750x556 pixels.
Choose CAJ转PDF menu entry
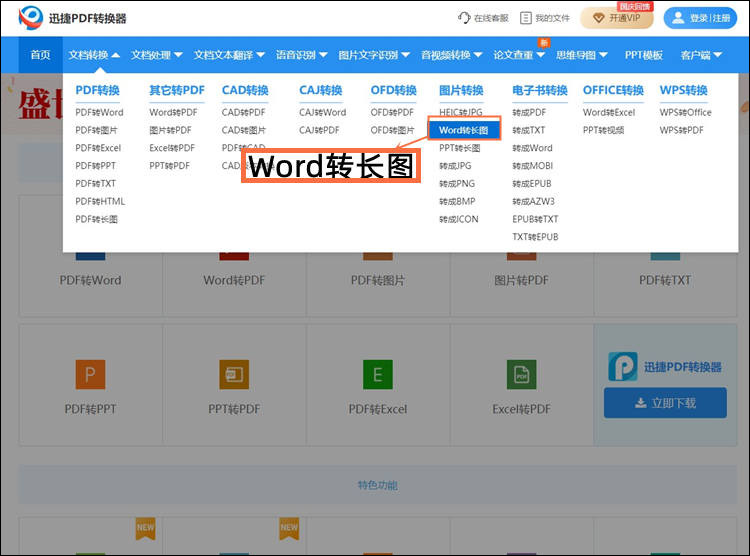click(319, 130)
